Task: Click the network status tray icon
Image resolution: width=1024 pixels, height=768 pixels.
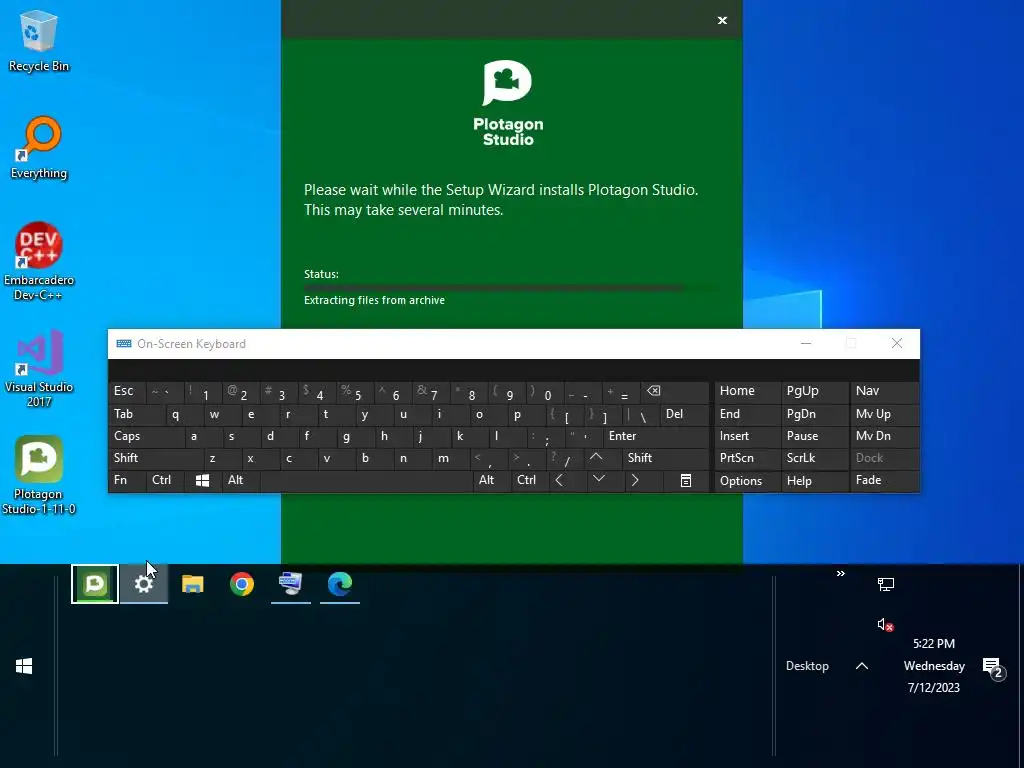Action: [886, 584]
